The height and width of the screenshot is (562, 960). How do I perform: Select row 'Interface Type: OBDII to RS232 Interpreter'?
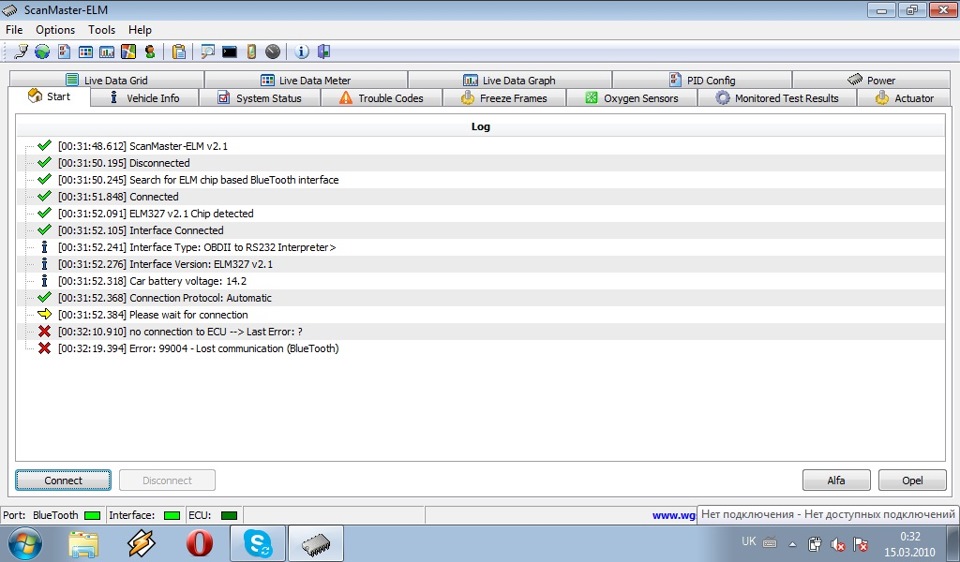[x=481, y=247]
